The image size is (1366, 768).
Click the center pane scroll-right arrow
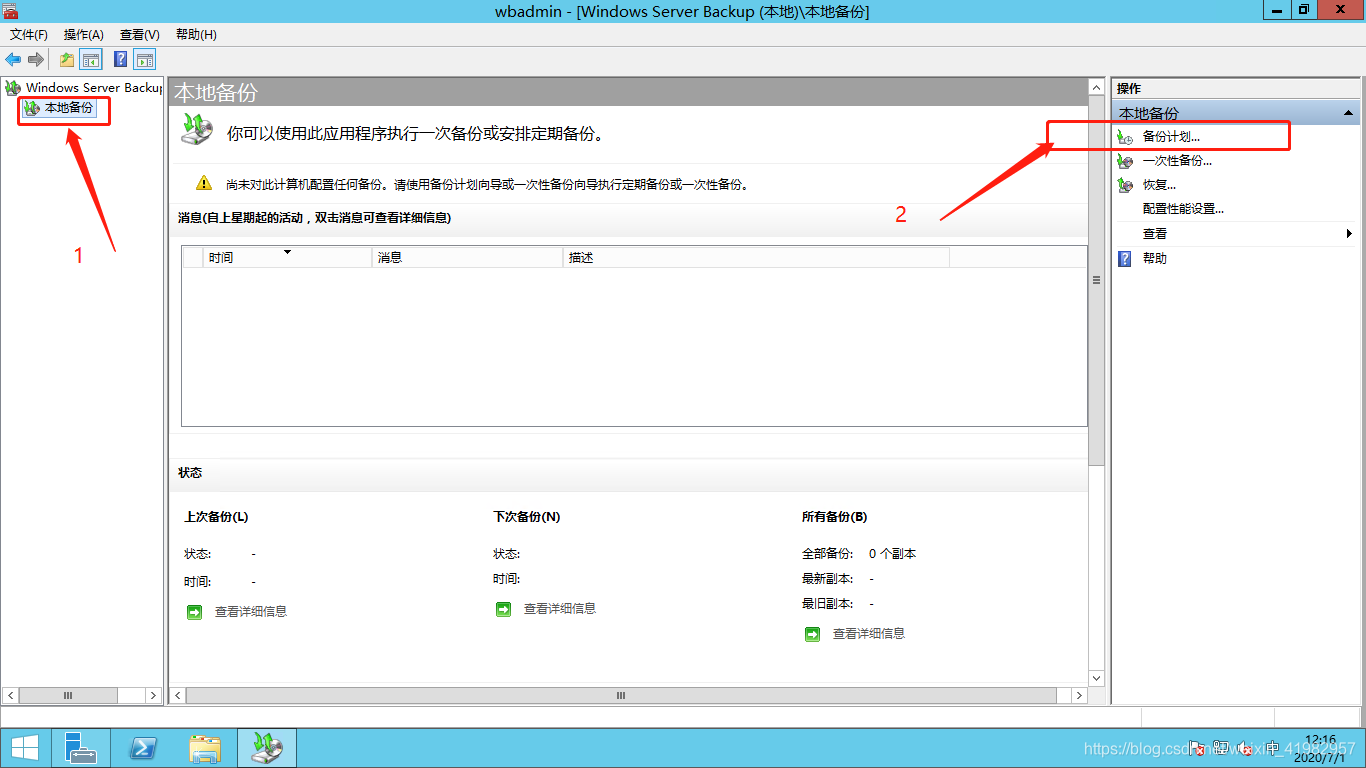[x=1079, y=695]
